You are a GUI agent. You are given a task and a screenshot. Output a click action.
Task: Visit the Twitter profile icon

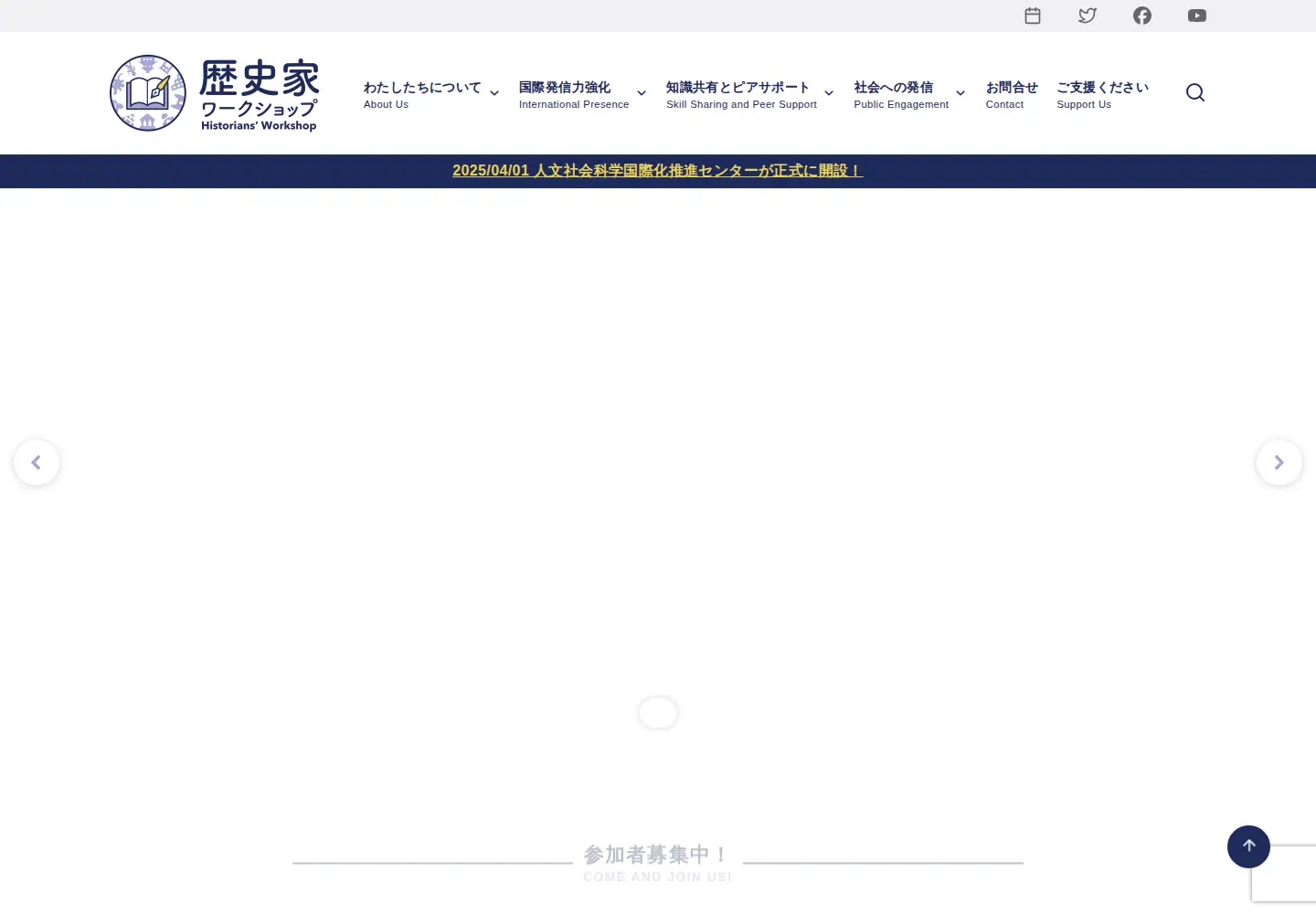(1088, 16)
